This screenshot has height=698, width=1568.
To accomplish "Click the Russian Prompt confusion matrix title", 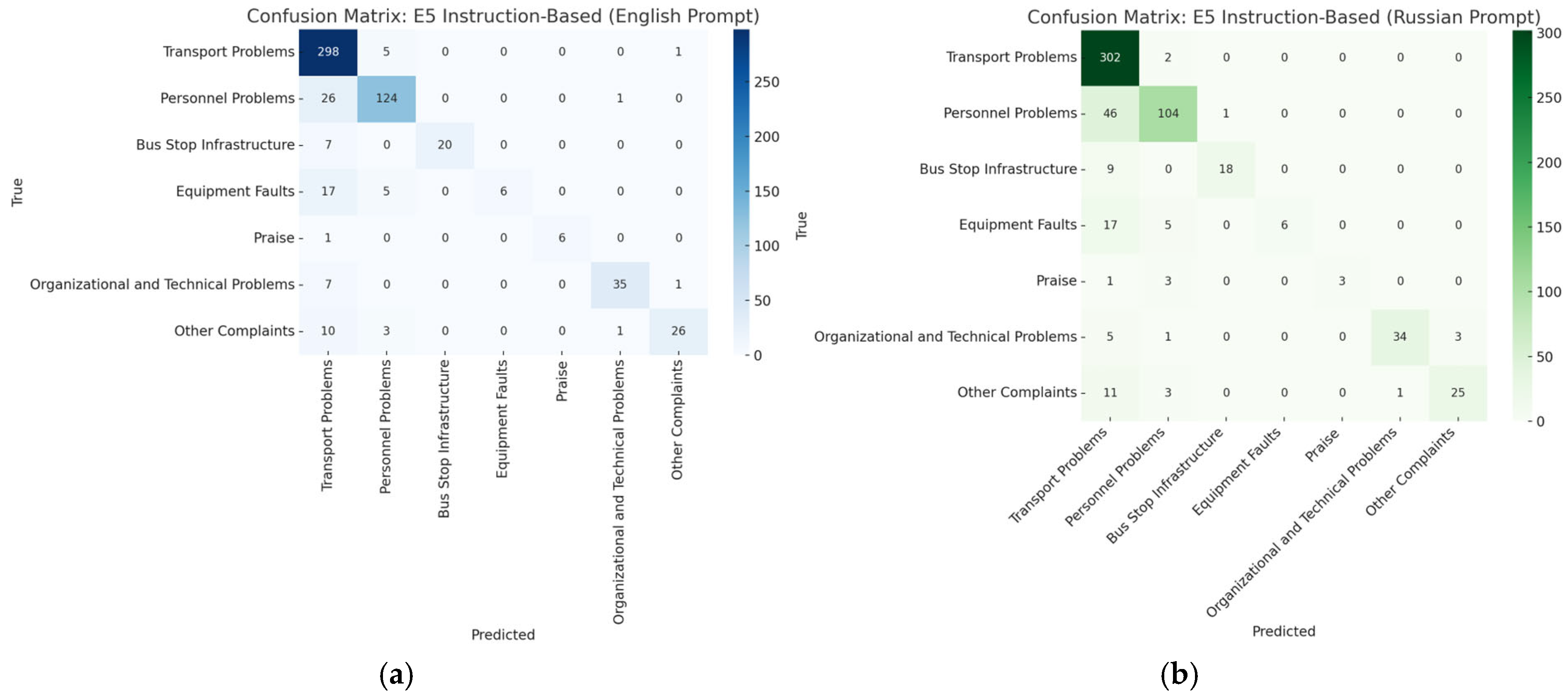I will [1283, 17].
